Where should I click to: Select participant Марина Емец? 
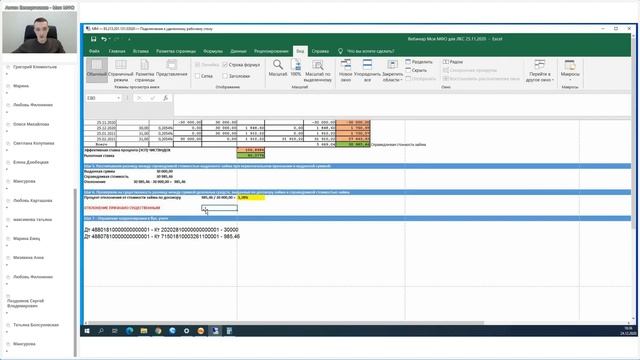pyautogui.click(x=27, y=238)
